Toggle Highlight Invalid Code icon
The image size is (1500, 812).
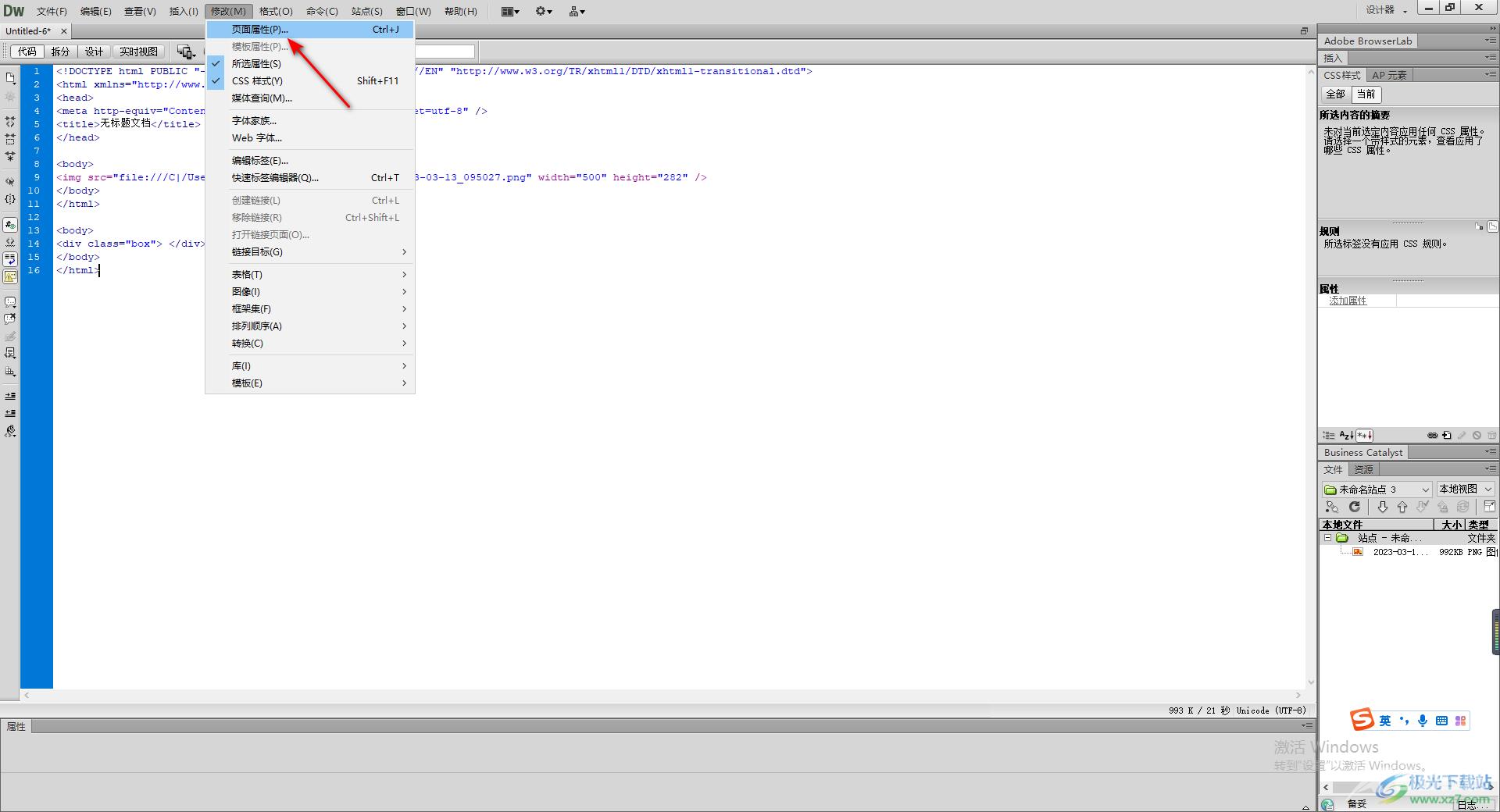point(10,242)
